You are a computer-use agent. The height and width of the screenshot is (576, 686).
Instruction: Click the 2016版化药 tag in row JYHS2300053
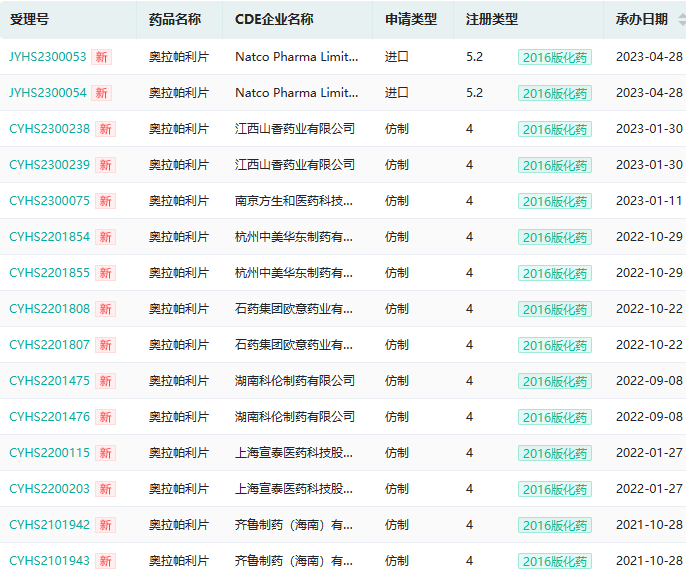point(555,57)
